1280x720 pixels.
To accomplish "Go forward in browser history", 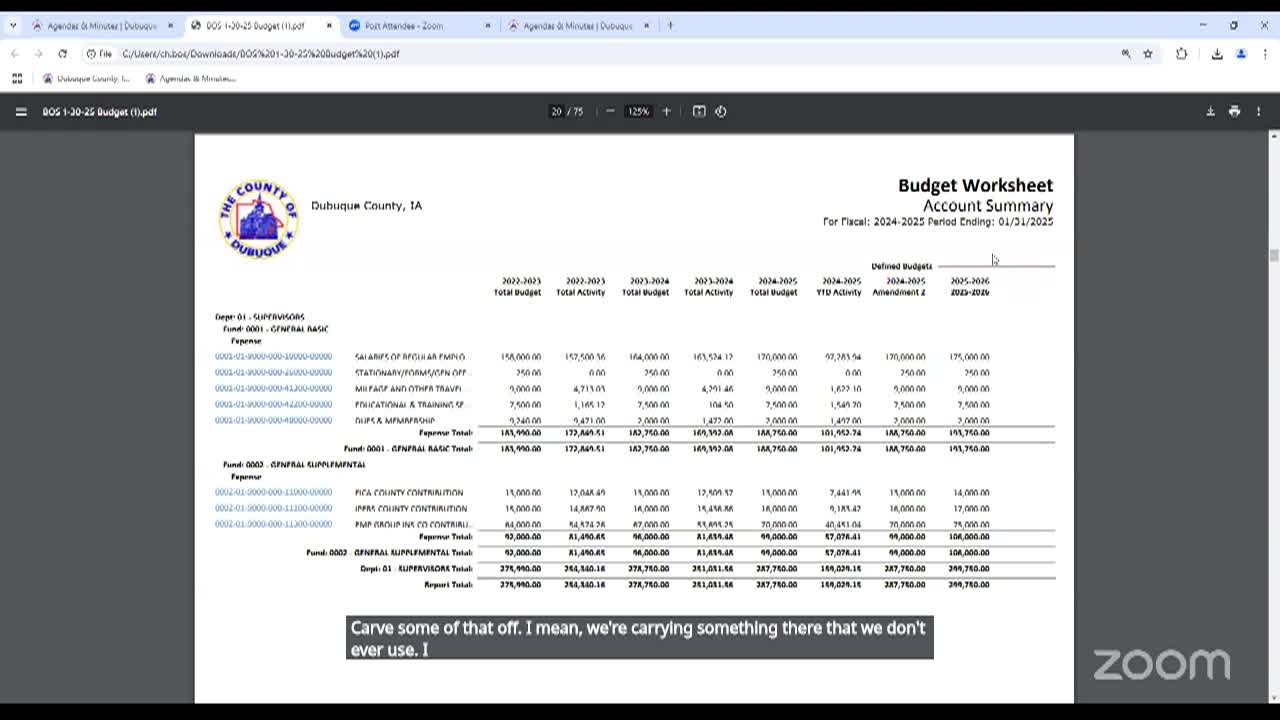I will (38, 54).
